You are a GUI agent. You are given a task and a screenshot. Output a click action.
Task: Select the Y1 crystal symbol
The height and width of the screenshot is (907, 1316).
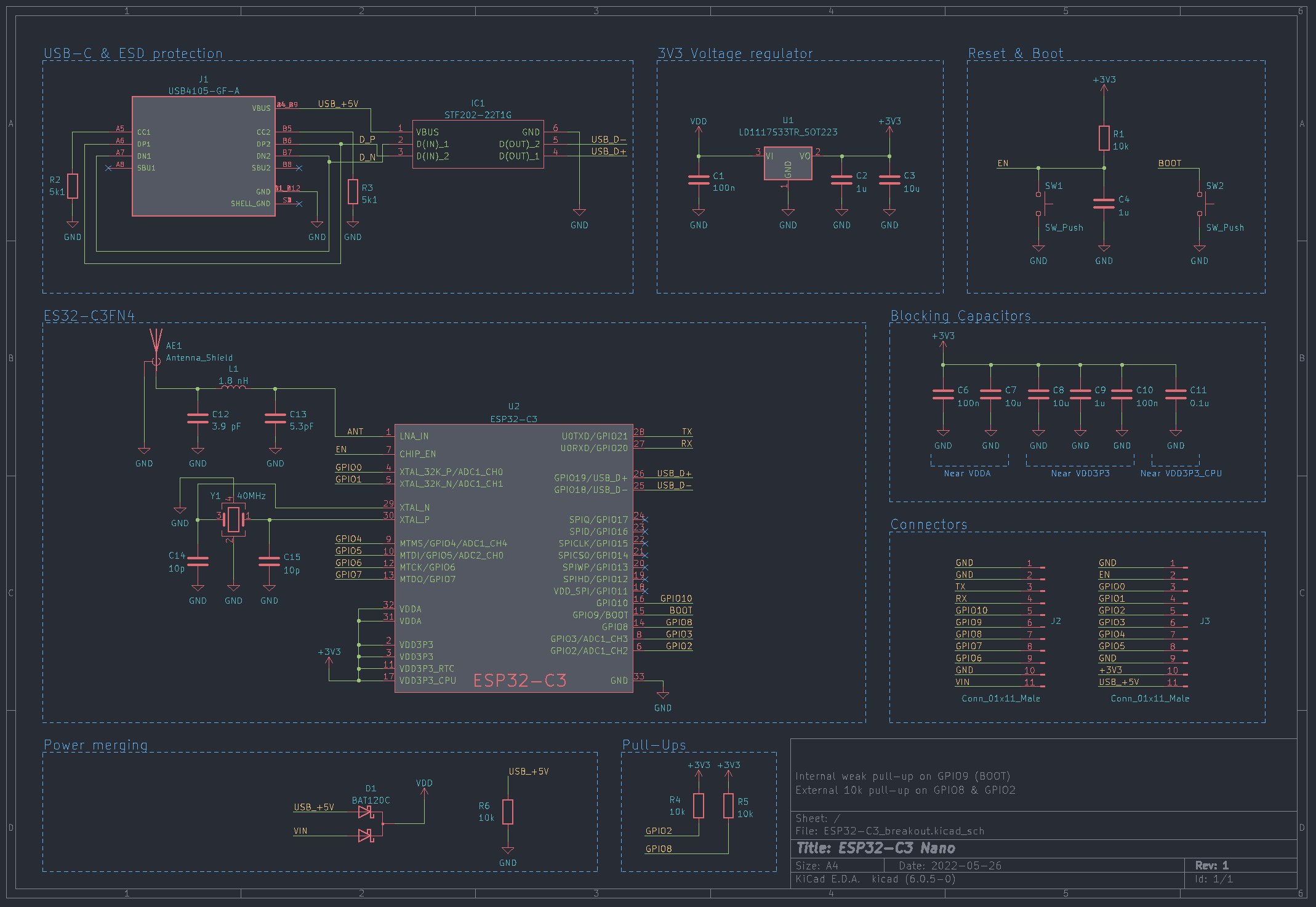click(233, 520)
